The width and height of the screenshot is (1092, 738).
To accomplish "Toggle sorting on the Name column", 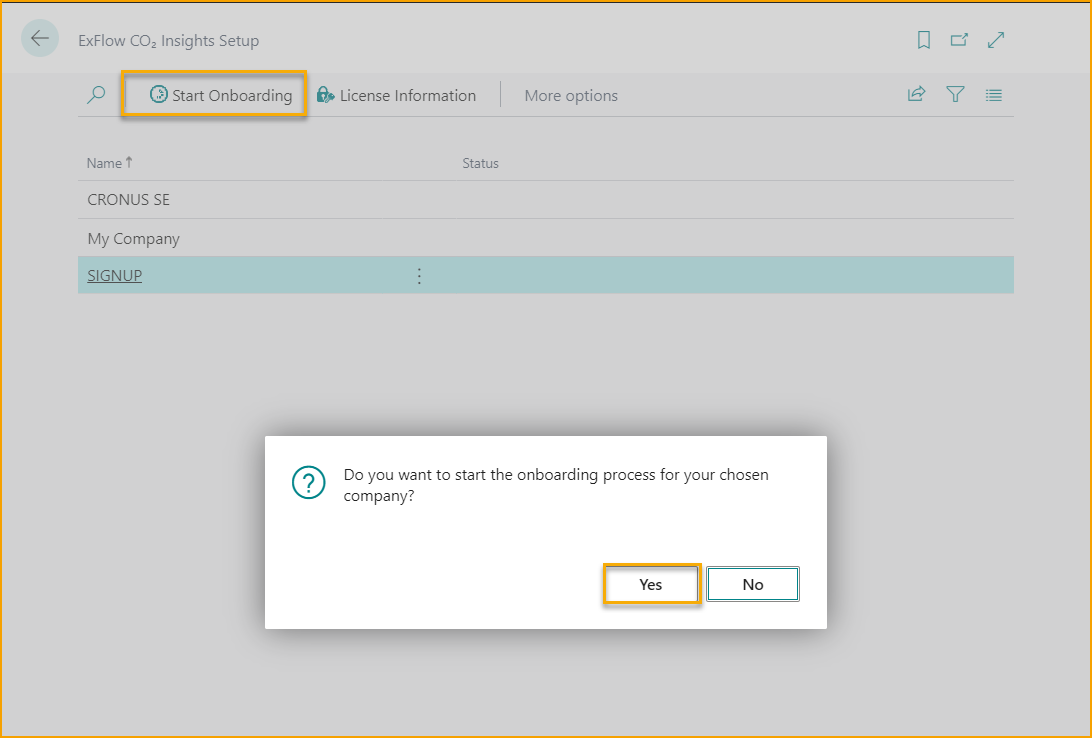I will pos(104,162).
